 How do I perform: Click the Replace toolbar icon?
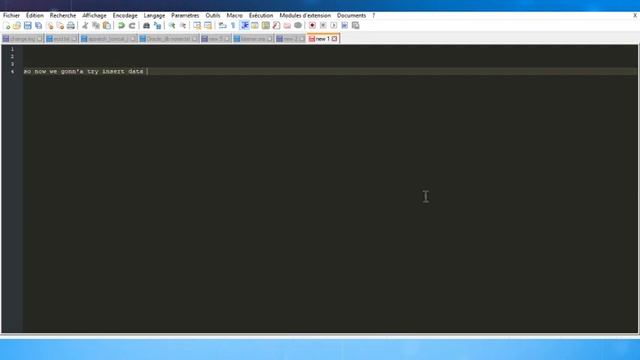pyautogui.click(x=157, y=26)
